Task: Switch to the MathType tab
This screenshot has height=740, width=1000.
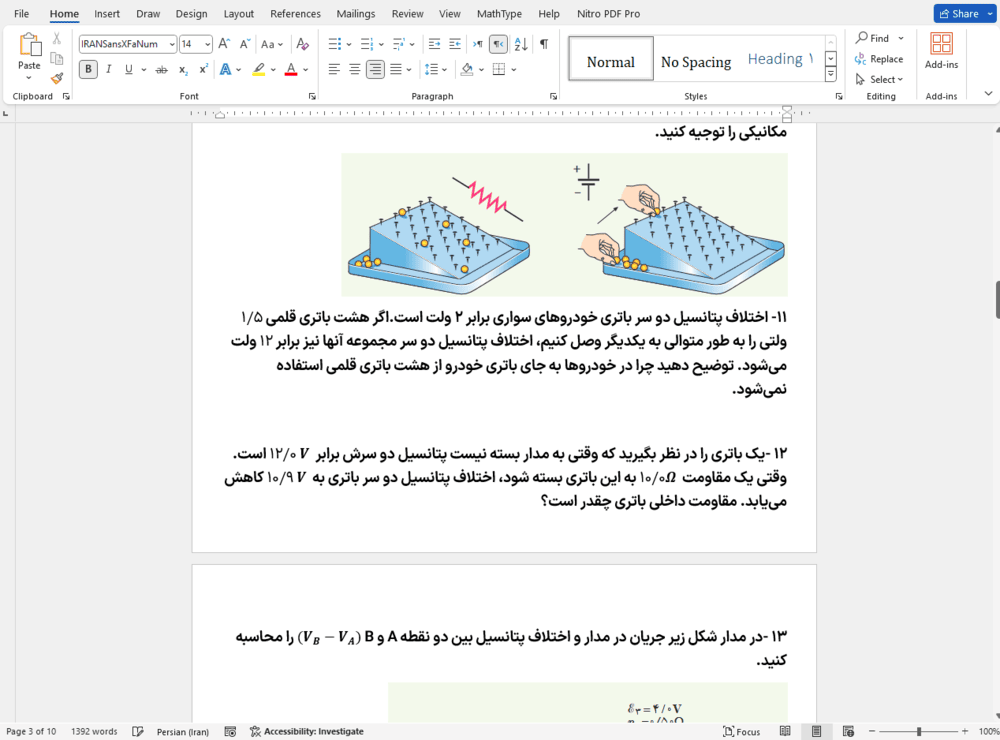Action: [499, 13]
